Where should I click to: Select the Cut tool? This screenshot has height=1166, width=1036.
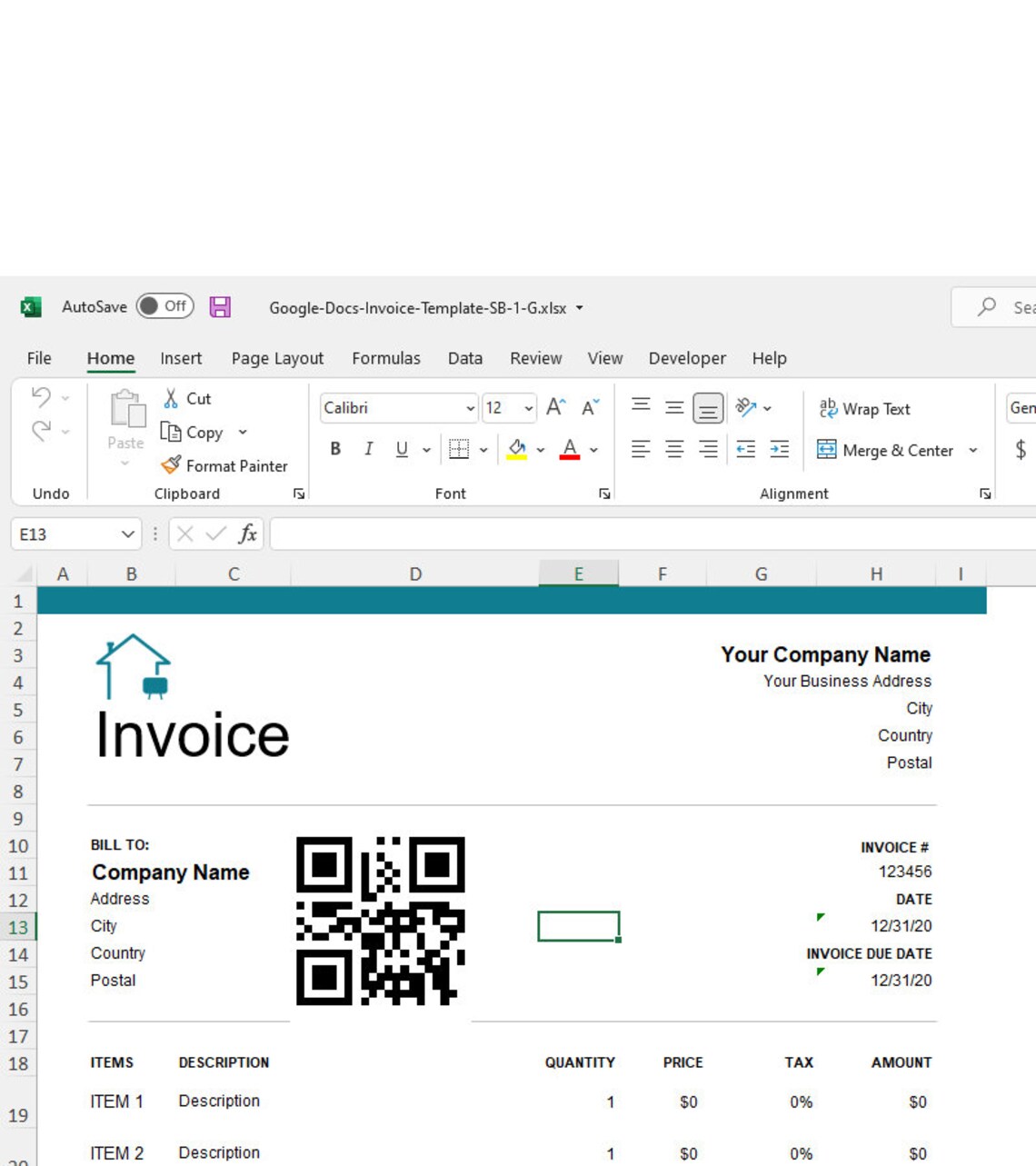[x=185, y=398]
